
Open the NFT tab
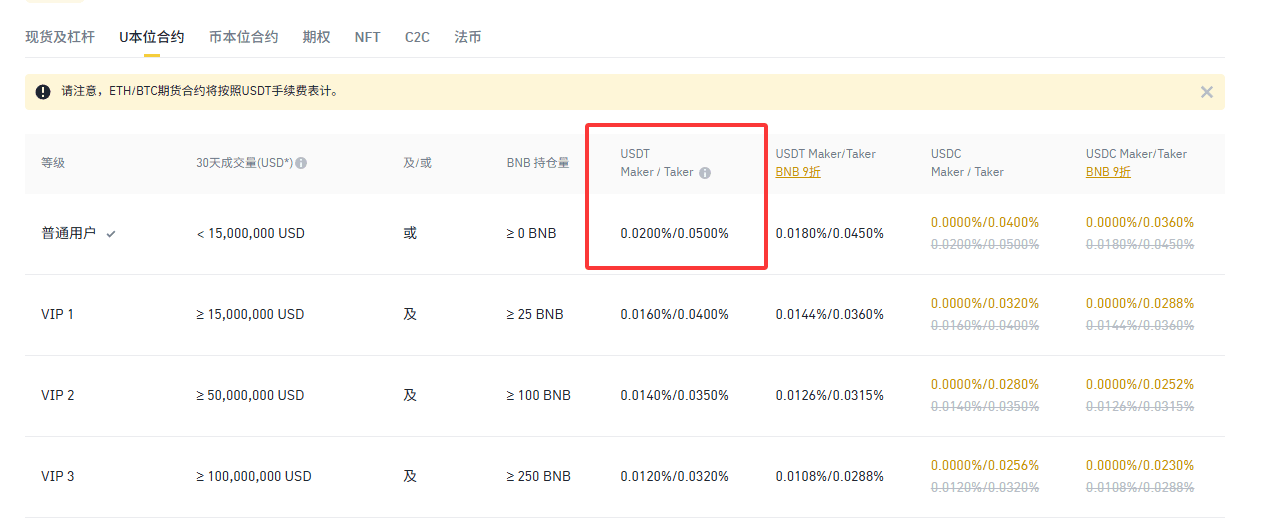click(367, 37)
